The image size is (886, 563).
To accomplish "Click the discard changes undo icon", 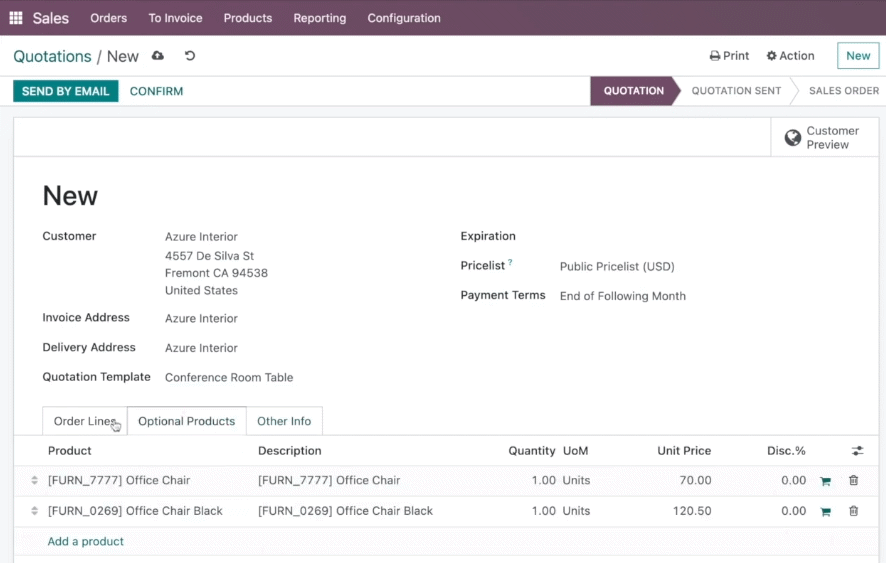I will 190,55.
